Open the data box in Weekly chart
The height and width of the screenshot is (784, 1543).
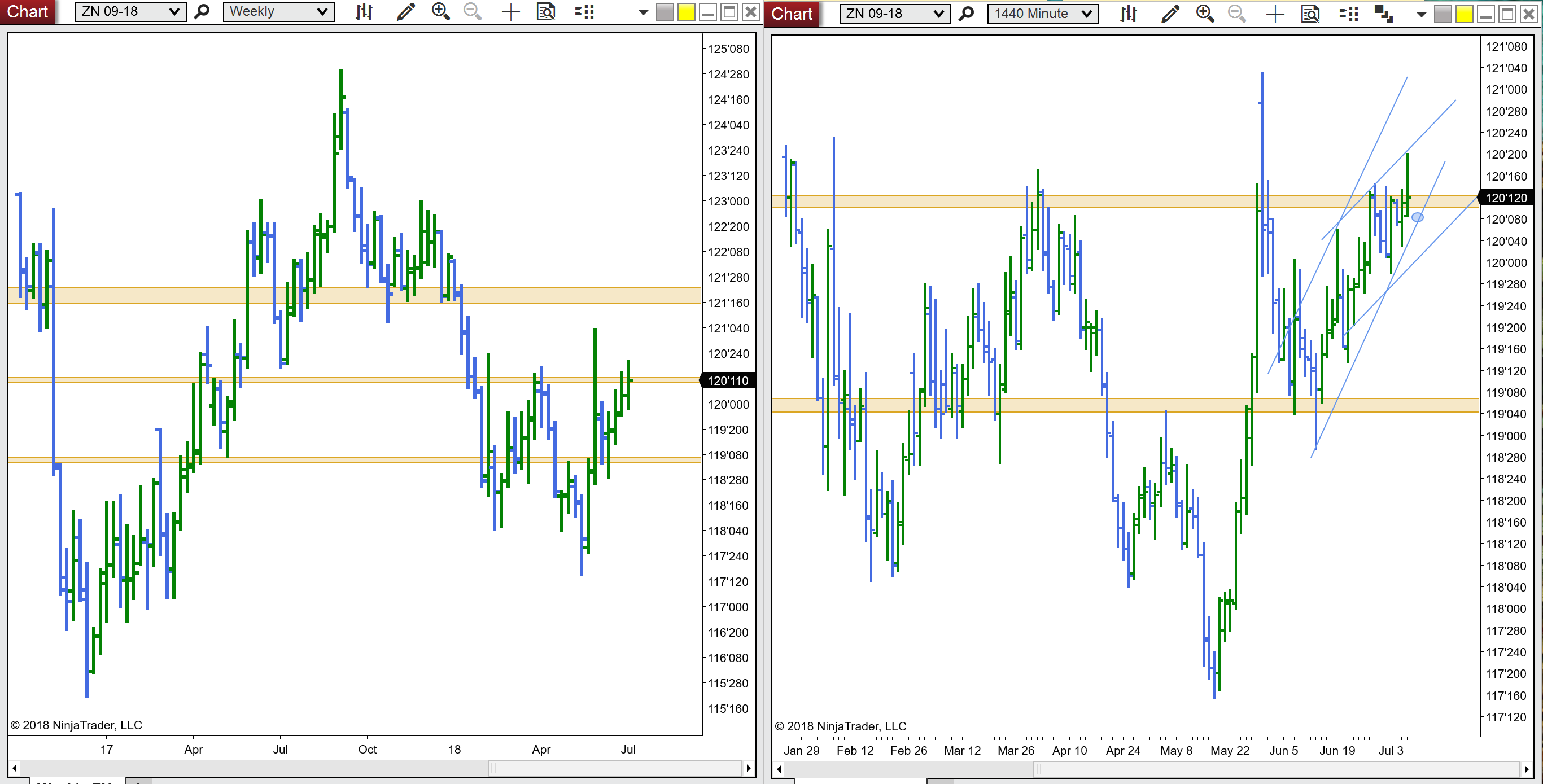pyautogui.click(x=546, y=11)
